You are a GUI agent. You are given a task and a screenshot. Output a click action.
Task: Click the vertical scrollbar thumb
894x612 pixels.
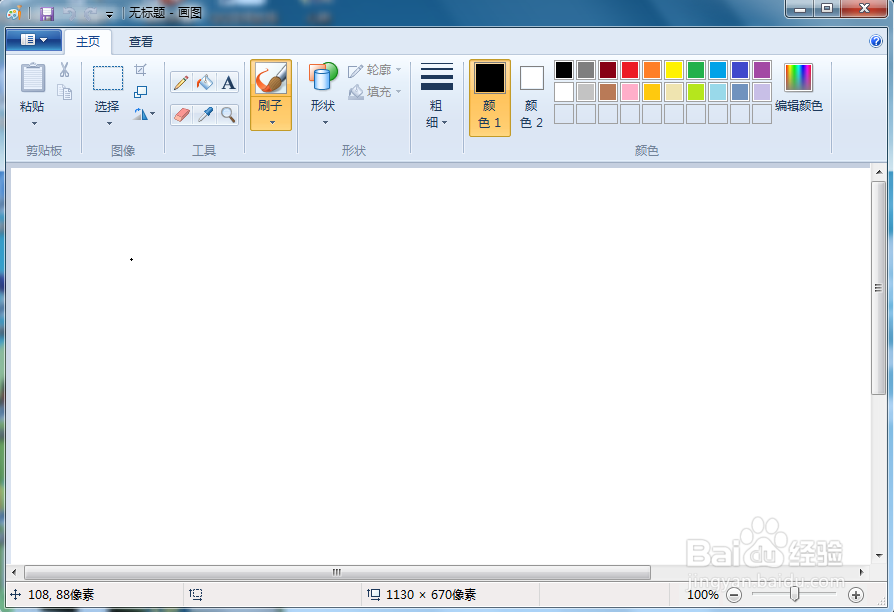pos(878,288)
